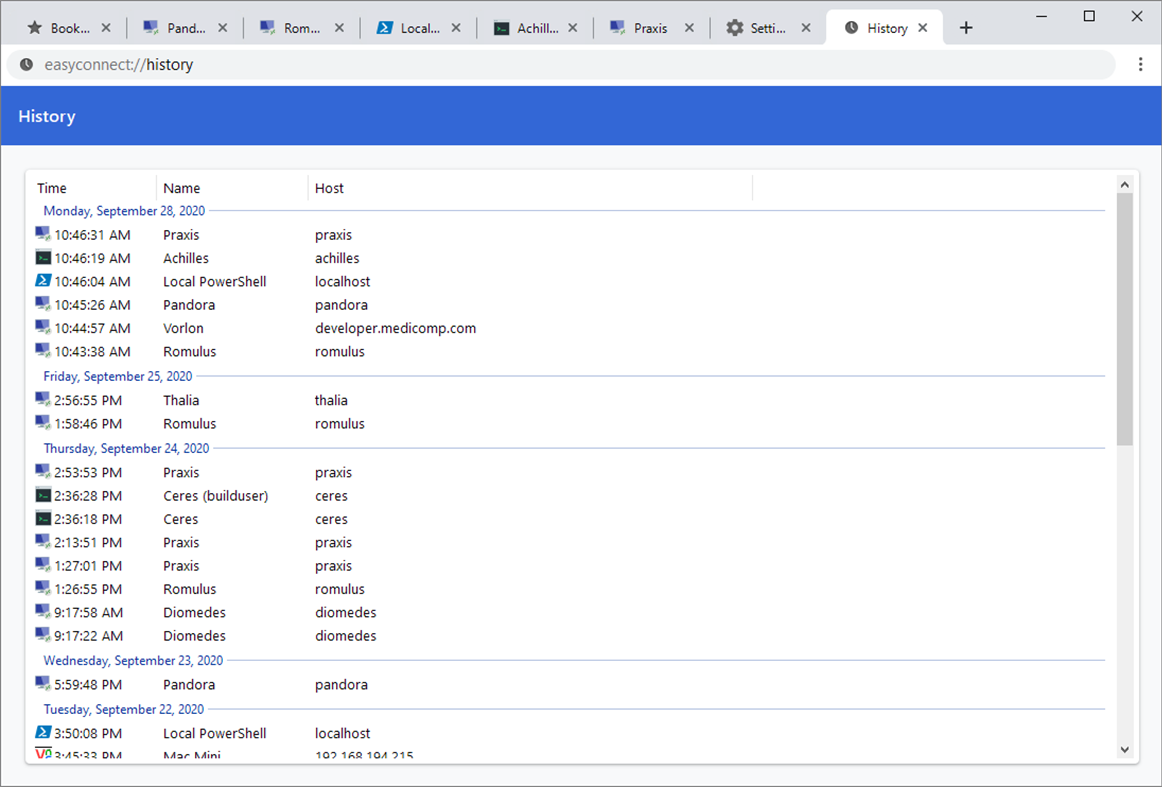Click the remote desktop icon beside 2:56:55 PM Thalia
The image size is (1162, 787).
tap(43, 399)
